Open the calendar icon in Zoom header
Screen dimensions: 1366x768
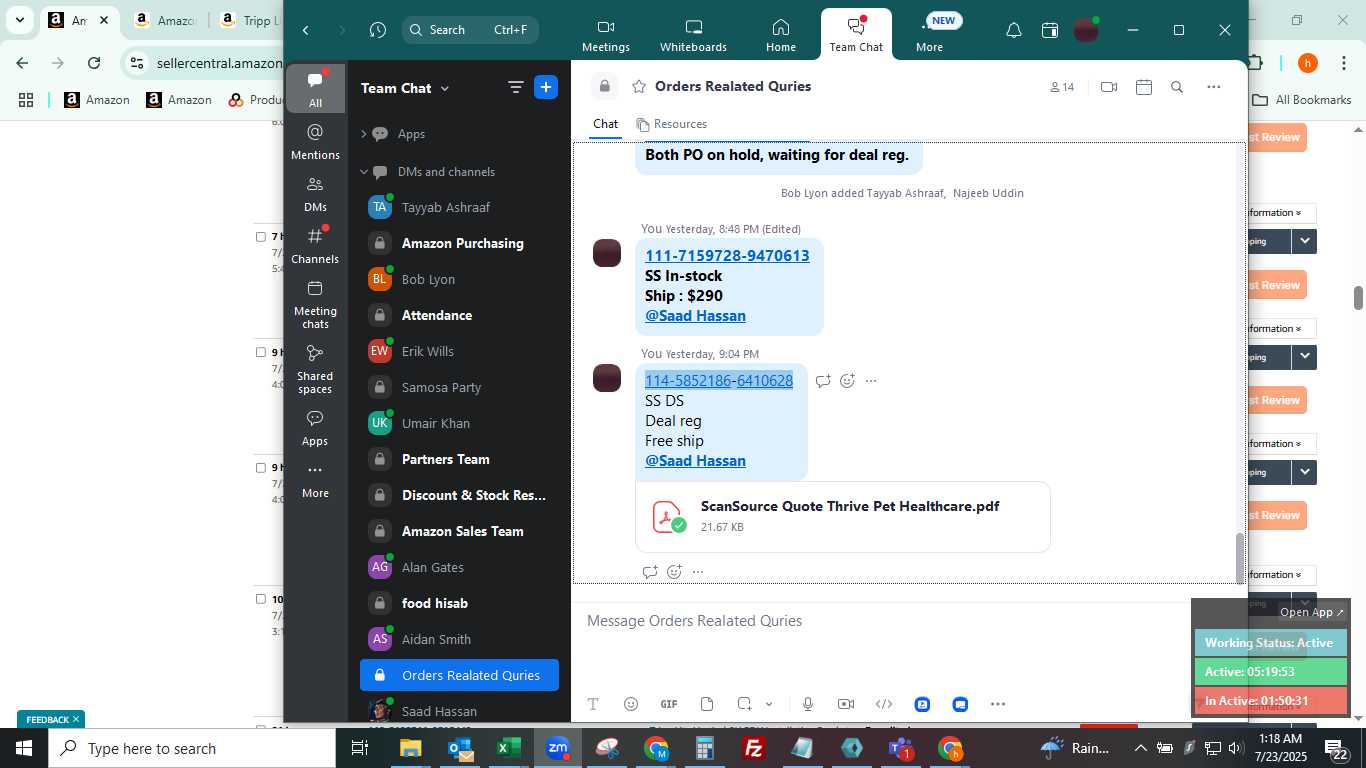click(x=1049, y=30)
